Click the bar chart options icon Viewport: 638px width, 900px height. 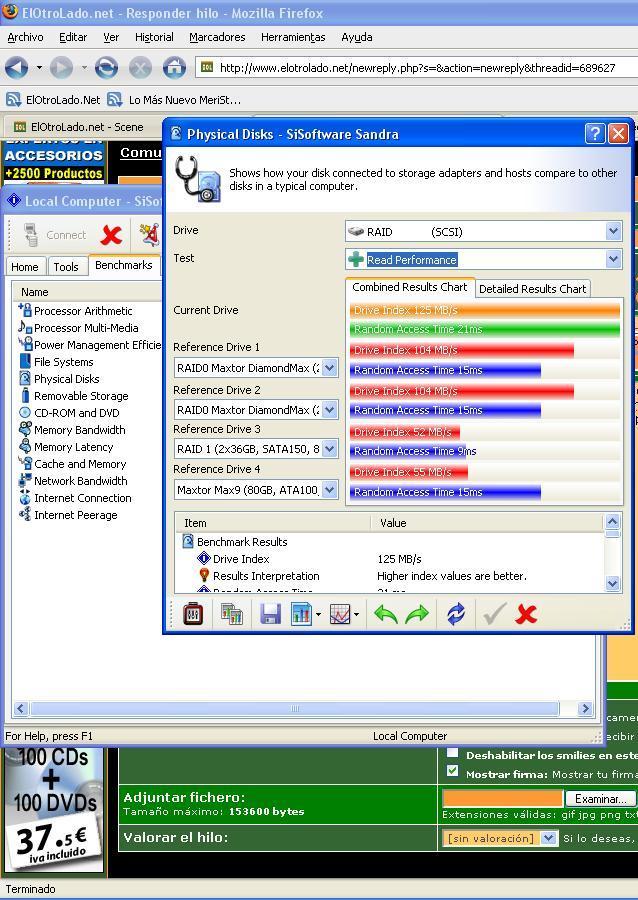pyautogui.click(x=301, y=614)
